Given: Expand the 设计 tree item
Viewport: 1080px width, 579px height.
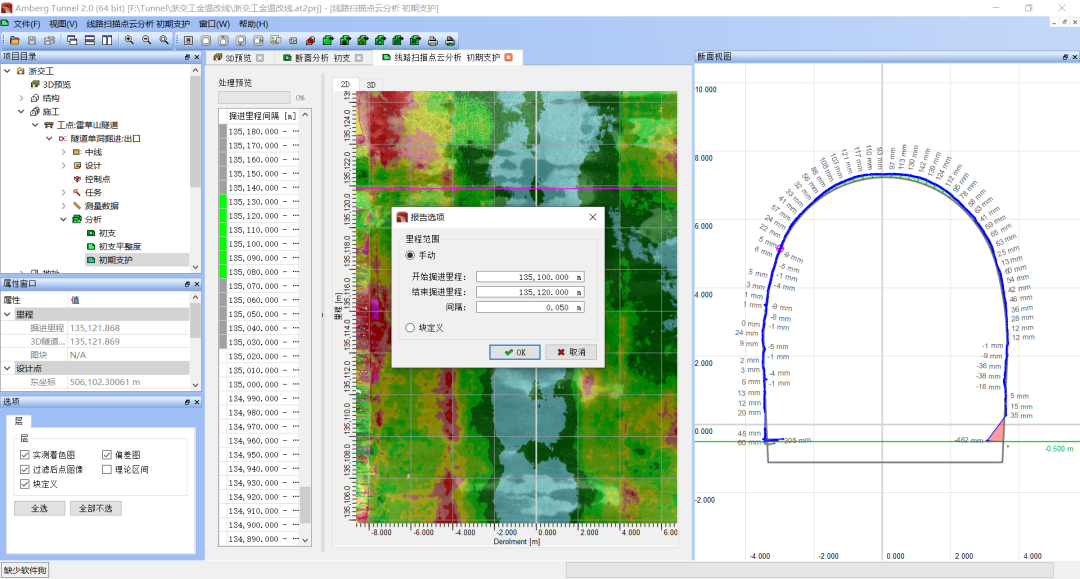Looking at the screenshot, I should (x=62, y=165).
